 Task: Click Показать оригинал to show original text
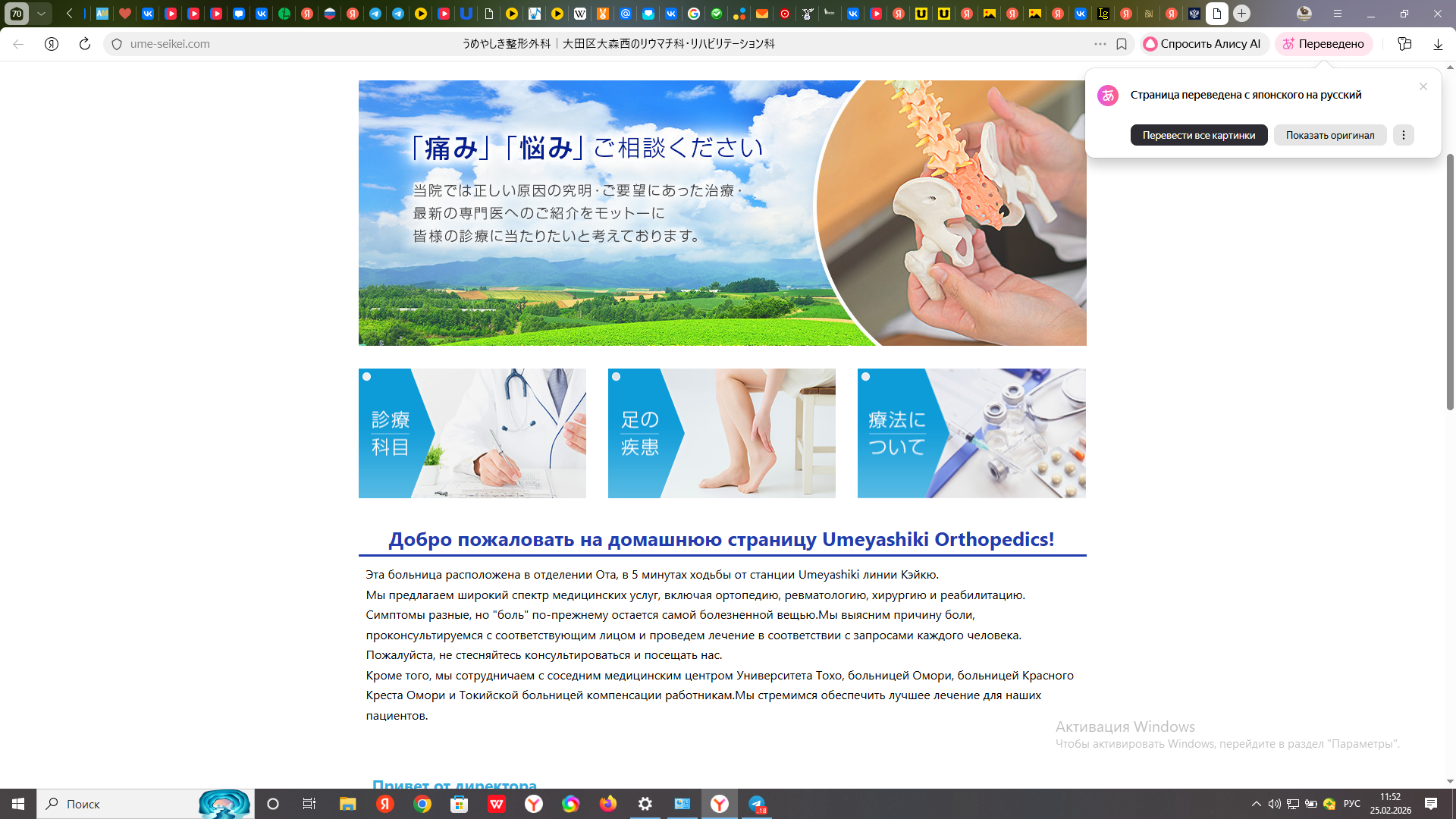click(1329, 135)
